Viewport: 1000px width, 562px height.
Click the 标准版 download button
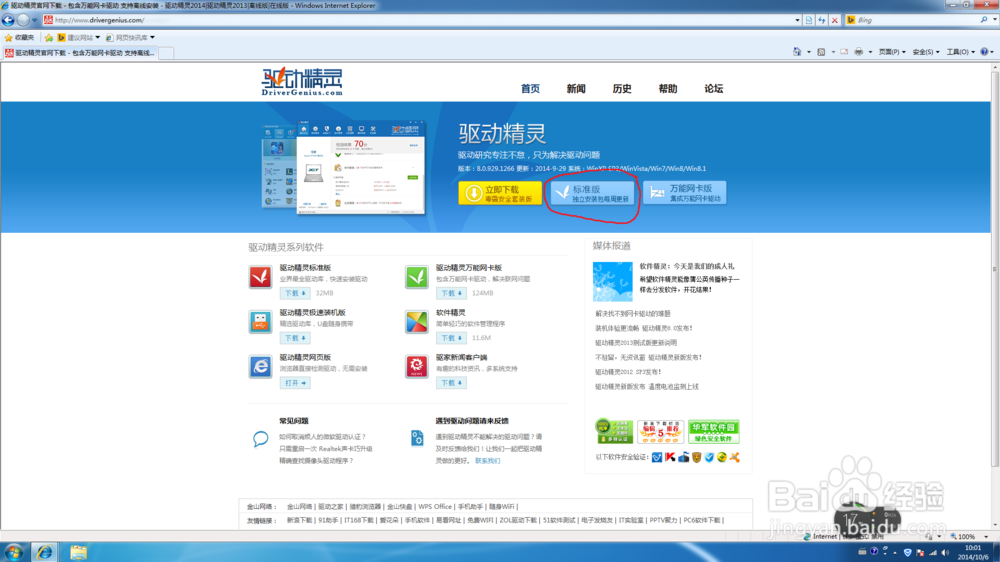tap(592, 193)
